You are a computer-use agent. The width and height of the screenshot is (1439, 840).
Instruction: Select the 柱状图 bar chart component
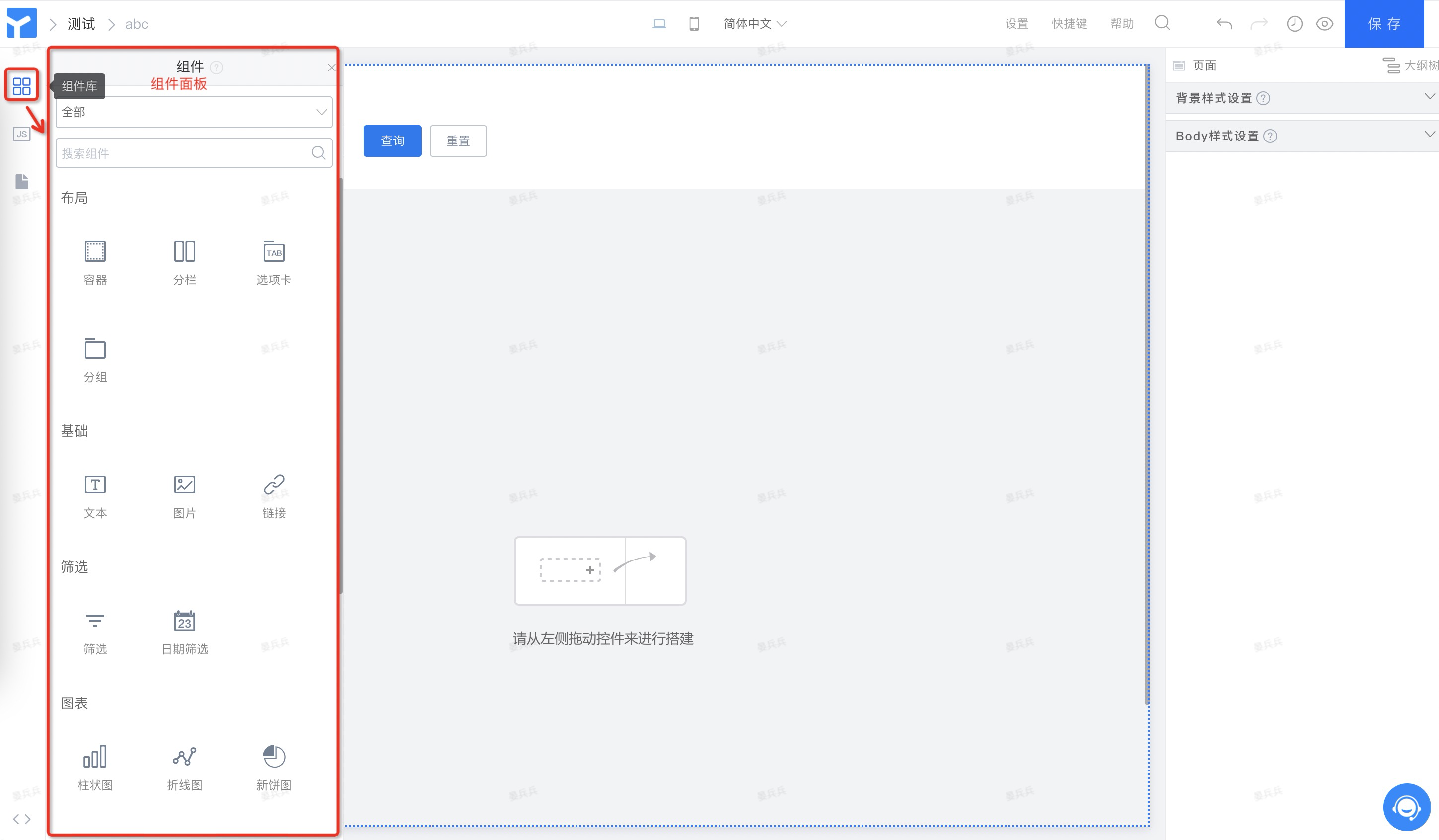pos(95,768)
